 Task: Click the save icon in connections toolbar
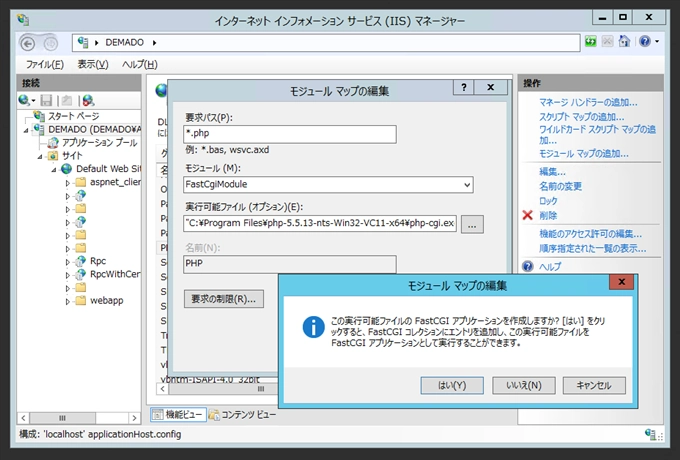(46, 101)
